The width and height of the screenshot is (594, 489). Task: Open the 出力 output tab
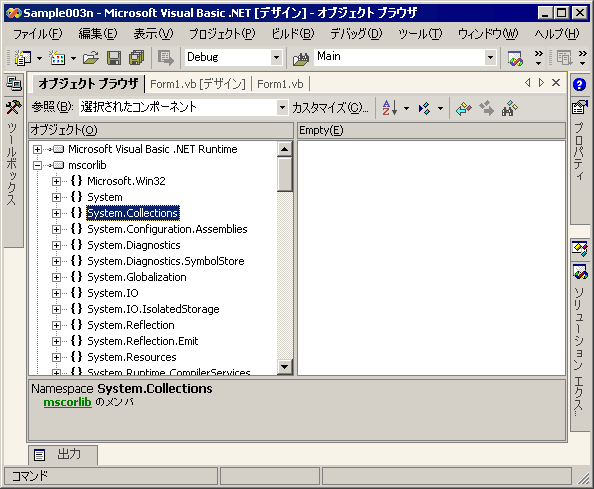tap(63, 455)
